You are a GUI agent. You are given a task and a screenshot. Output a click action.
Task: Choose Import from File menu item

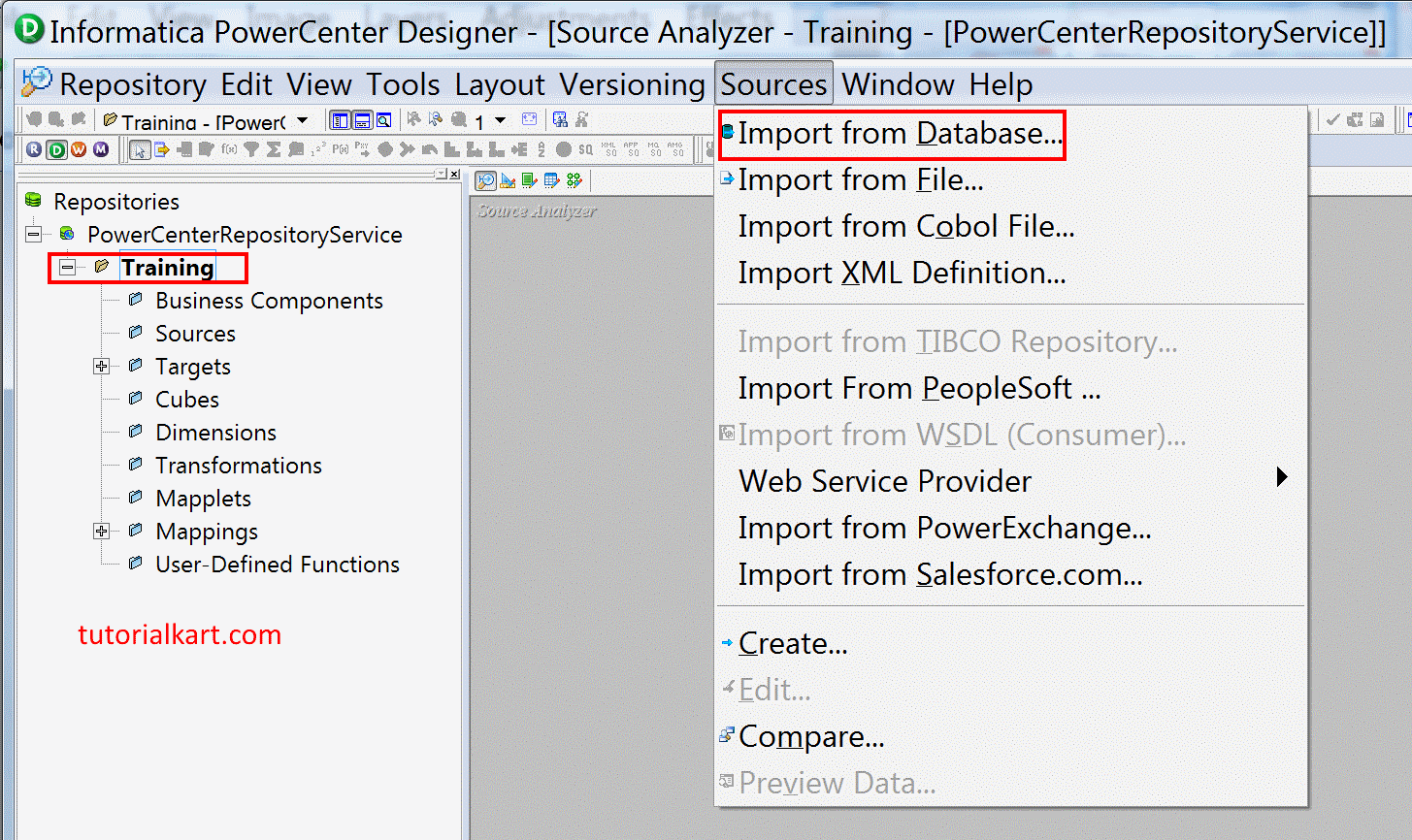[x=1010, y=179]
